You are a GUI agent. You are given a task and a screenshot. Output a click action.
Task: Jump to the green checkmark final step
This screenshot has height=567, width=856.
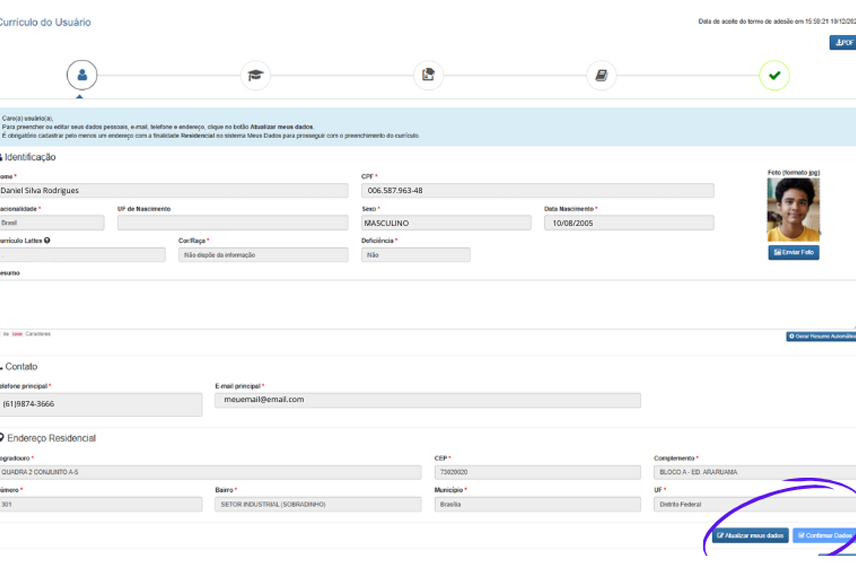click(x=774, y=75)
